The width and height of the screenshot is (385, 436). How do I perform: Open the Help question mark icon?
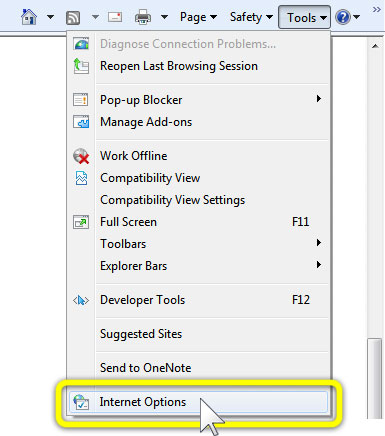coord(343,17)
